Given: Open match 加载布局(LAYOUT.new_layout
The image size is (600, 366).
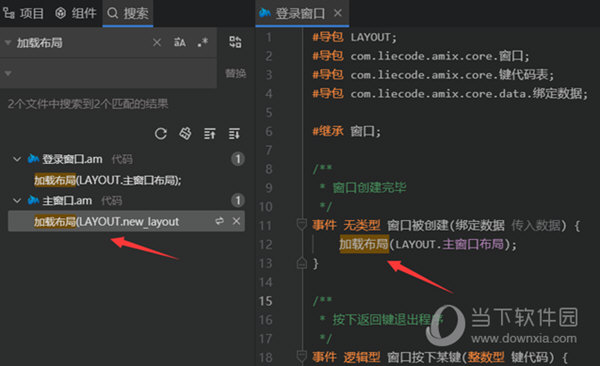Looking at the screenshot, I should [x=106, y=221].
